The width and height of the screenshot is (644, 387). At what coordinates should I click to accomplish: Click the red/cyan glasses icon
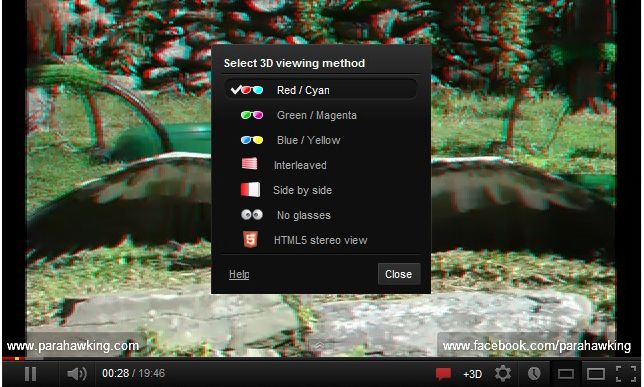click(251, 90)
